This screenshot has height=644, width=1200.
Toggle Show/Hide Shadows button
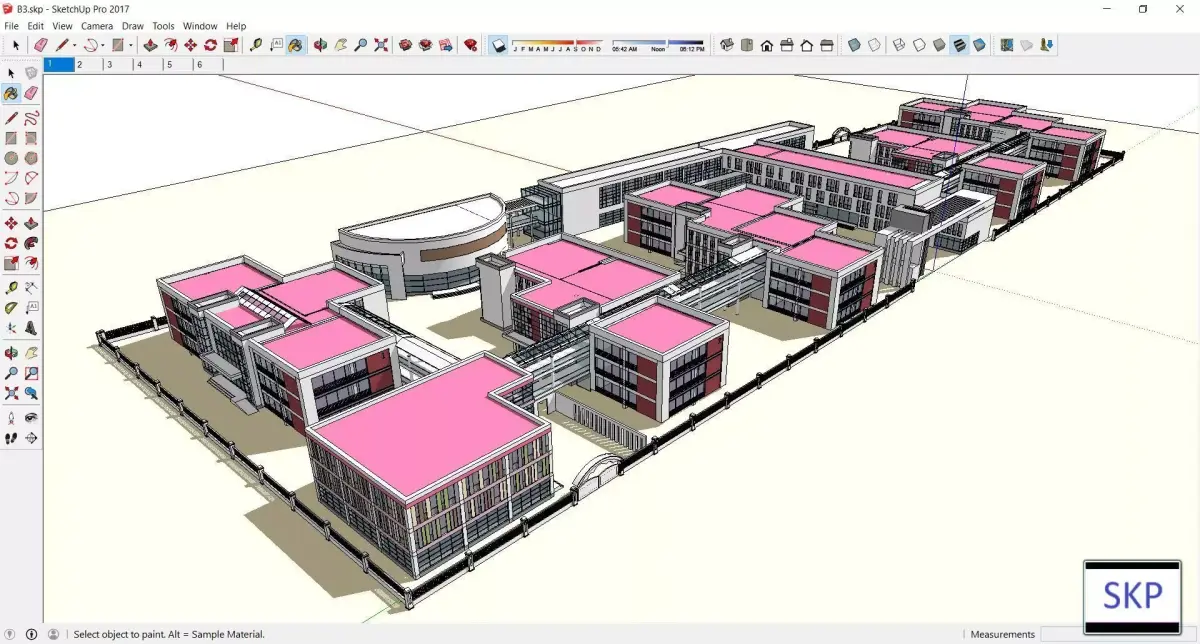pyautogui.click(x=499, y=45)
